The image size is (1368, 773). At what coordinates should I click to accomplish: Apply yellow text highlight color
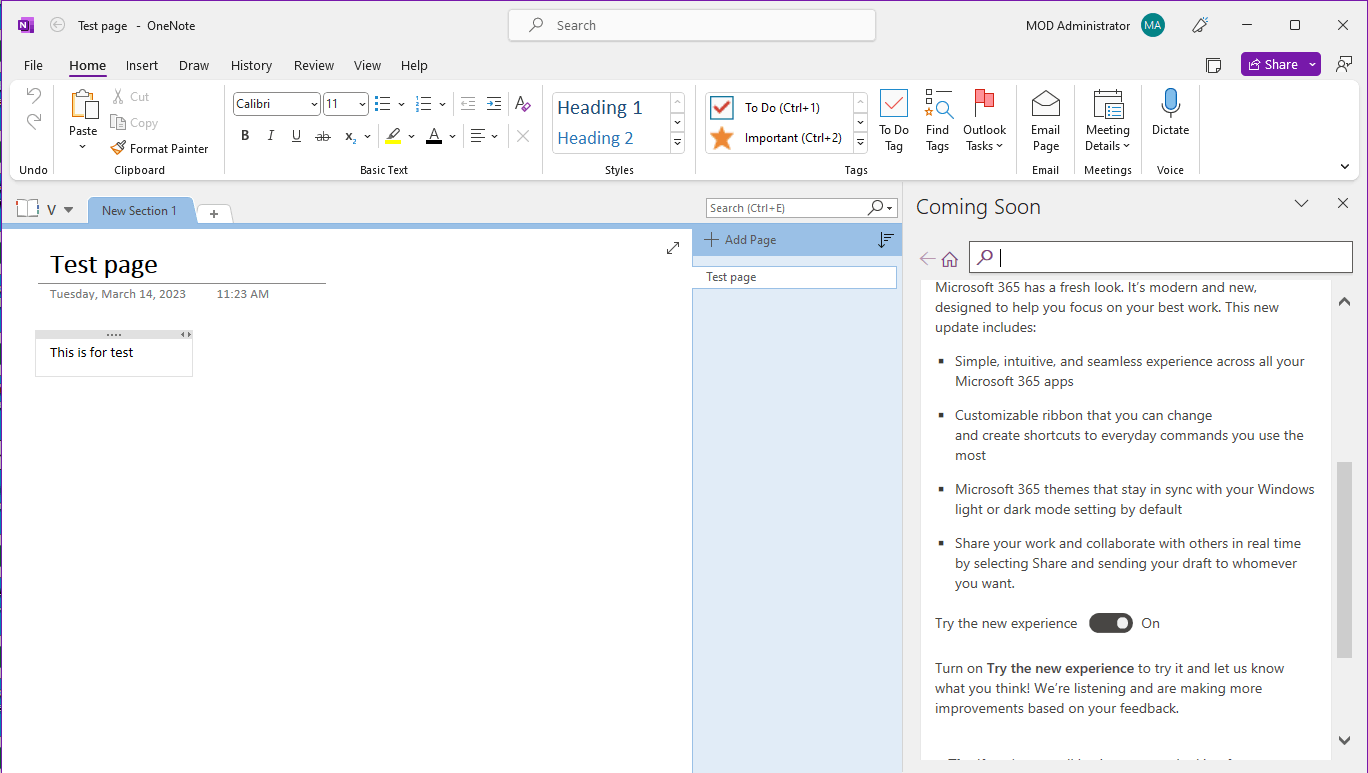(393, 136)
